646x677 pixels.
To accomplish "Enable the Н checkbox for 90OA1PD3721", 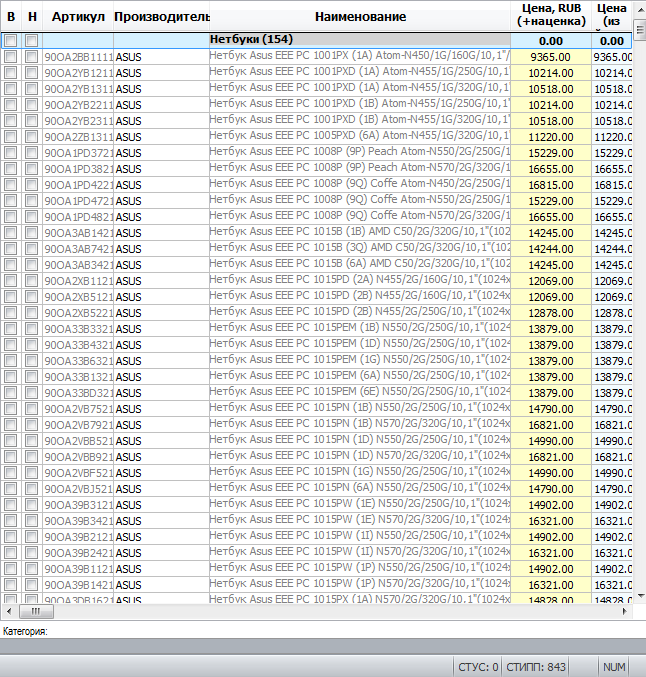I will point(31,152).
